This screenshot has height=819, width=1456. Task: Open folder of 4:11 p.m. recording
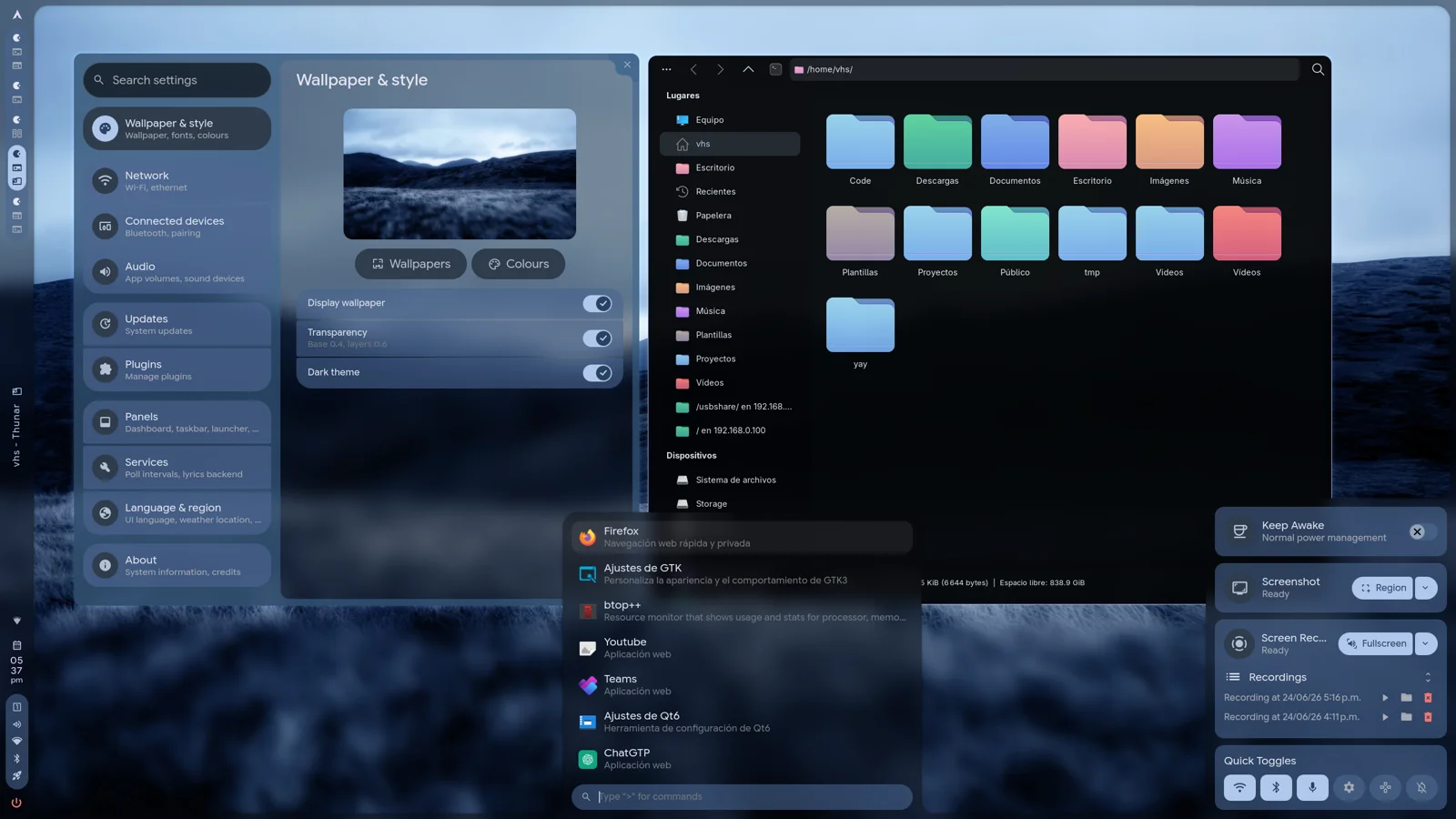click(x=1406, y=717)
